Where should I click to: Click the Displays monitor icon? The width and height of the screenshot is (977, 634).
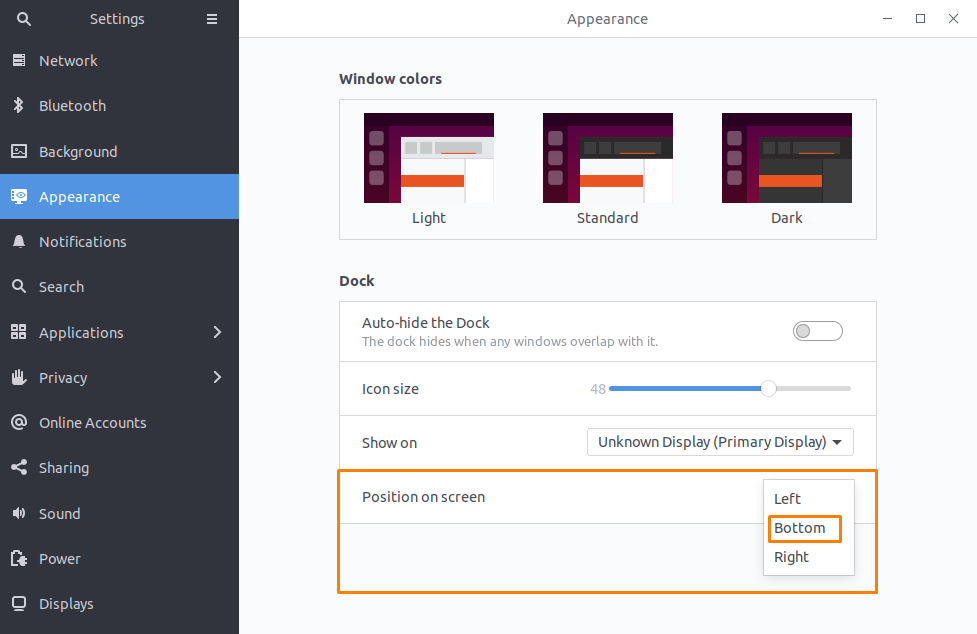tap(19, 603)
